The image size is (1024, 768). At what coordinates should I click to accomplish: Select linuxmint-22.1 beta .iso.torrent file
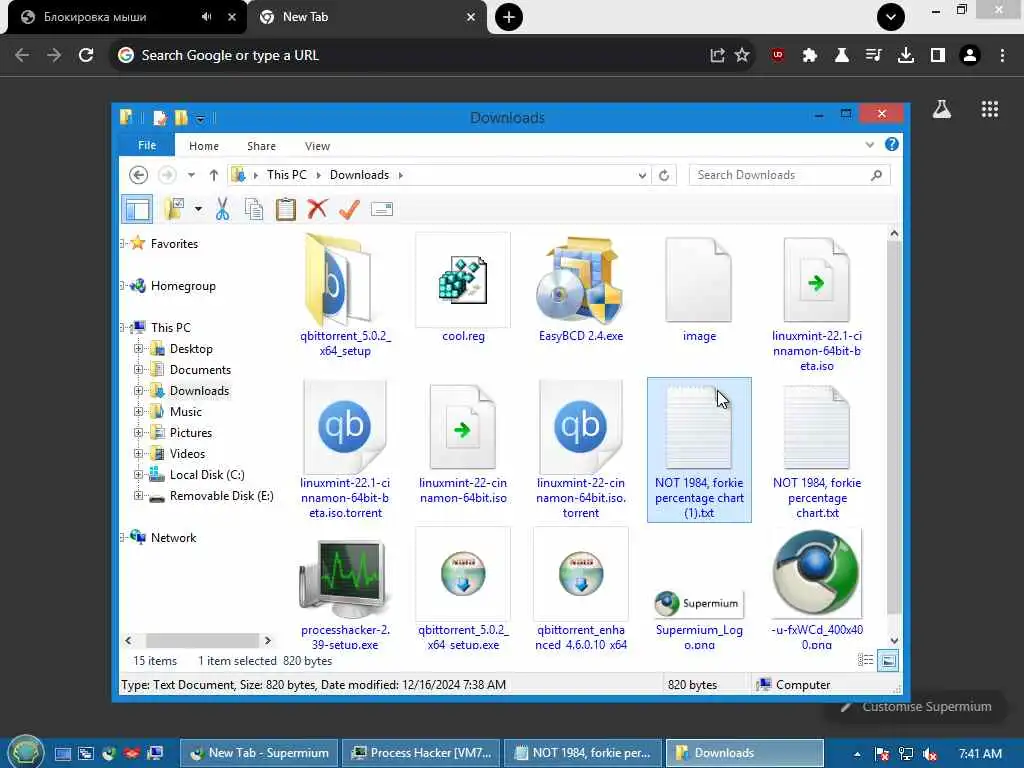345,450
